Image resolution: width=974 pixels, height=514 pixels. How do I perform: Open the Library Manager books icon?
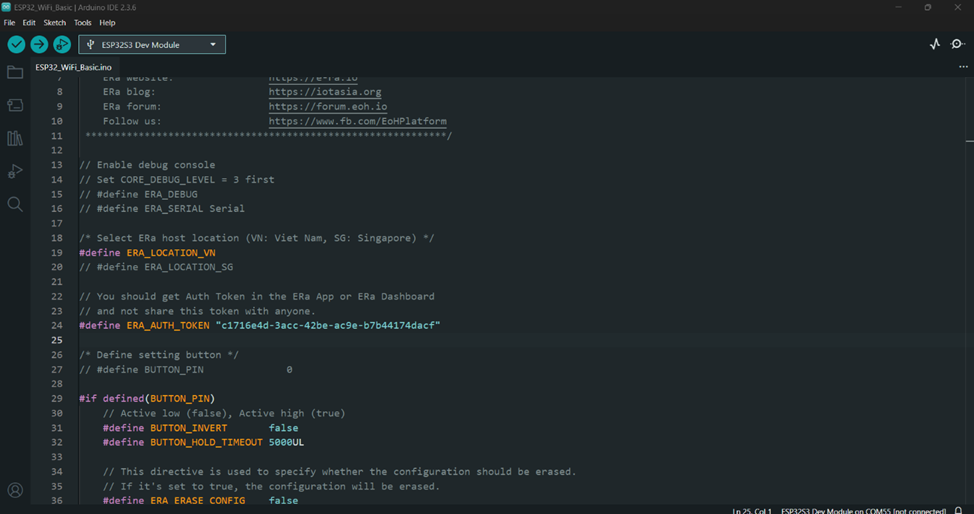pyautogui.click(x=15, y=138)
